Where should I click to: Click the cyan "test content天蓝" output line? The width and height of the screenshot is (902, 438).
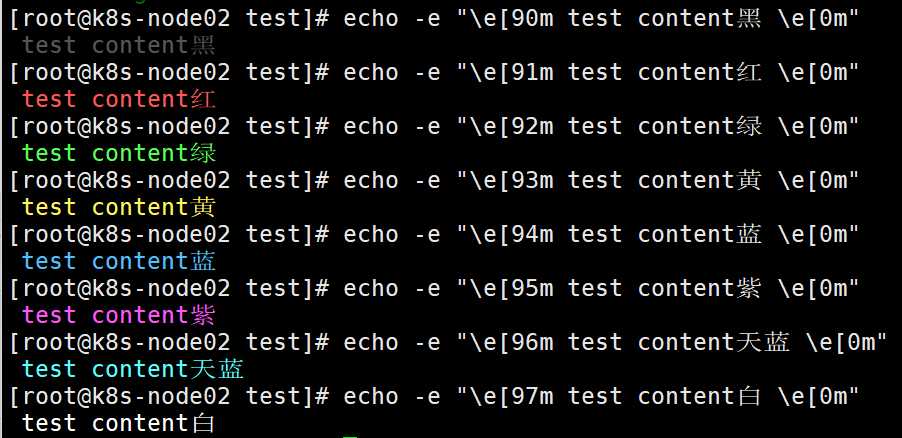133,370
